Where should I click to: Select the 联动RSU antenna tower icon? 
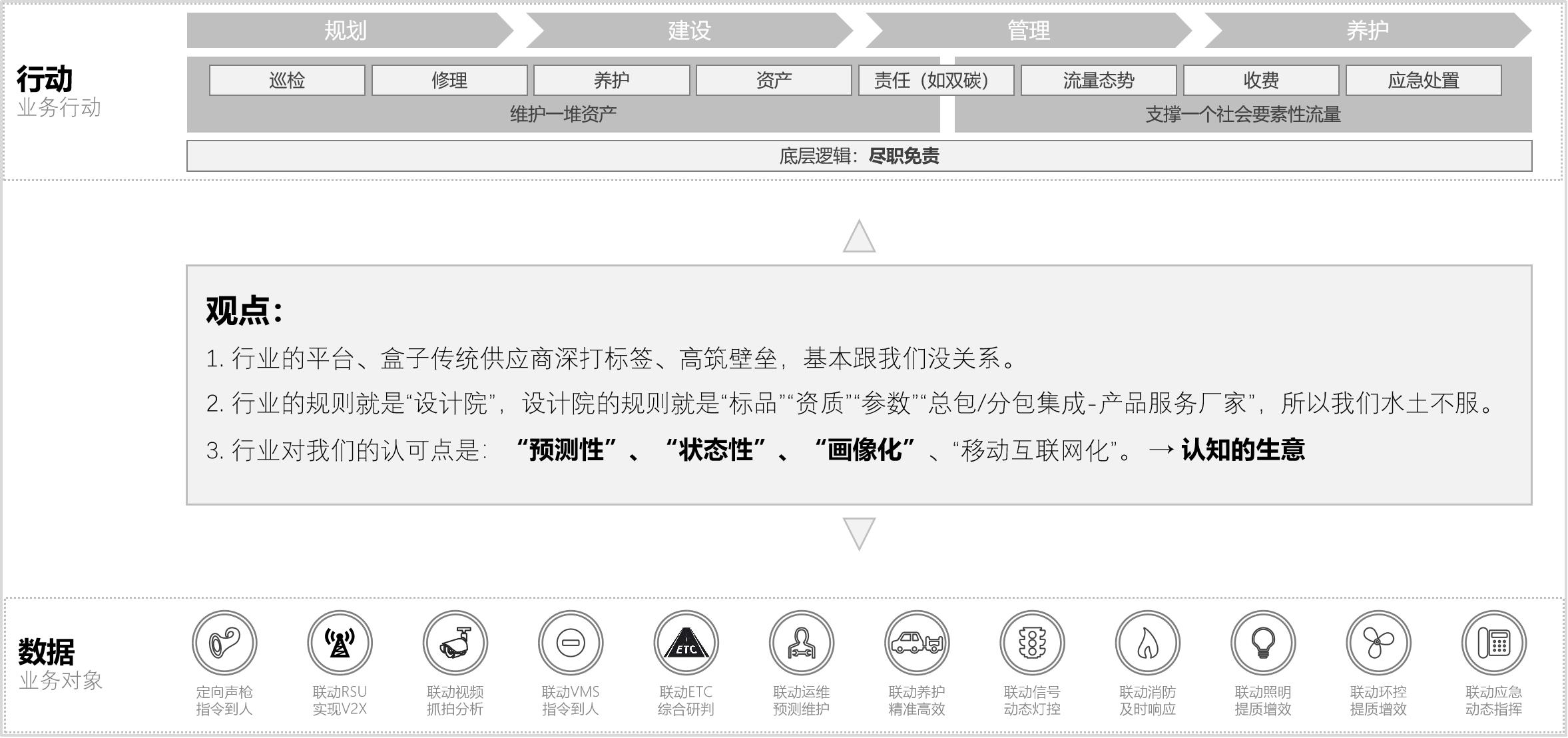click(x=340, y=643)
